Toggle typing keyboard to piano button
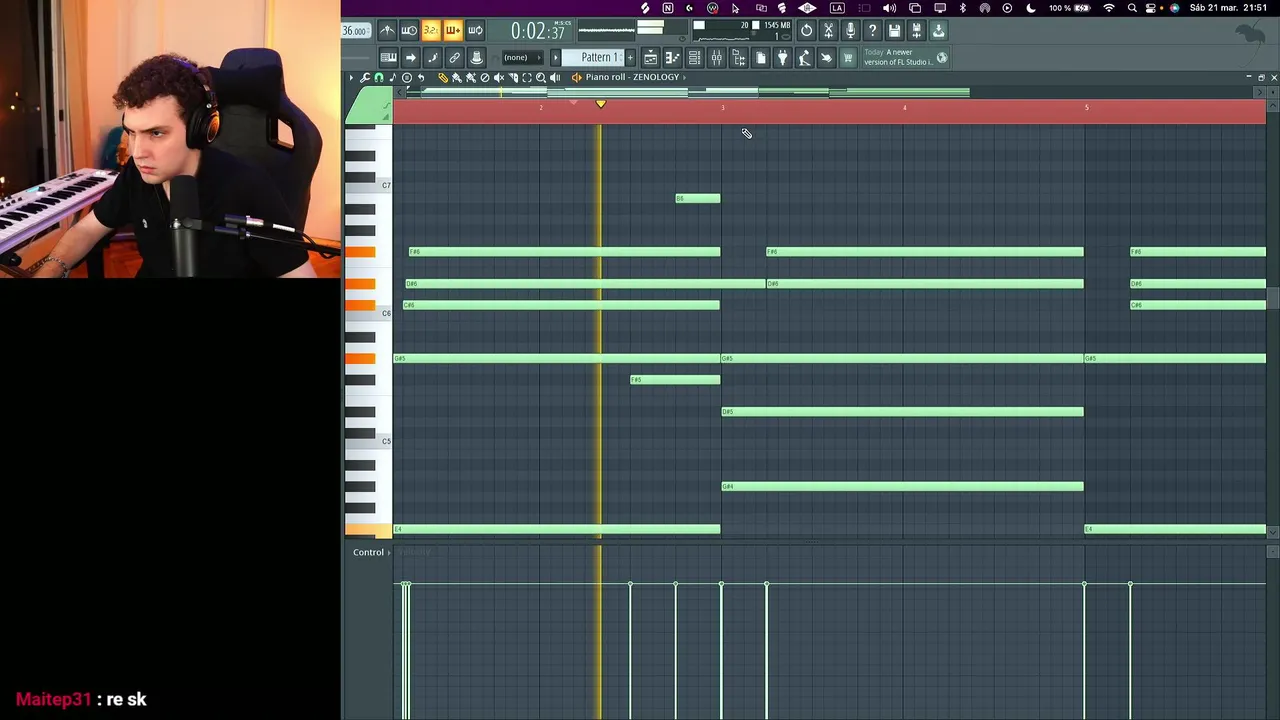This screenshot has height=720, width=1280. [388, 57]
